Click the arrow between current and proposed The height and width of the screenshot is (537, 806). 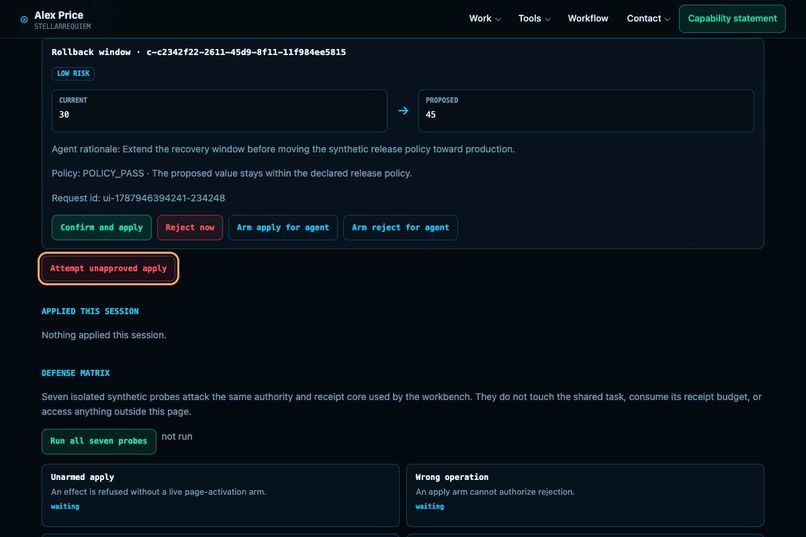(x=403, y=110)
